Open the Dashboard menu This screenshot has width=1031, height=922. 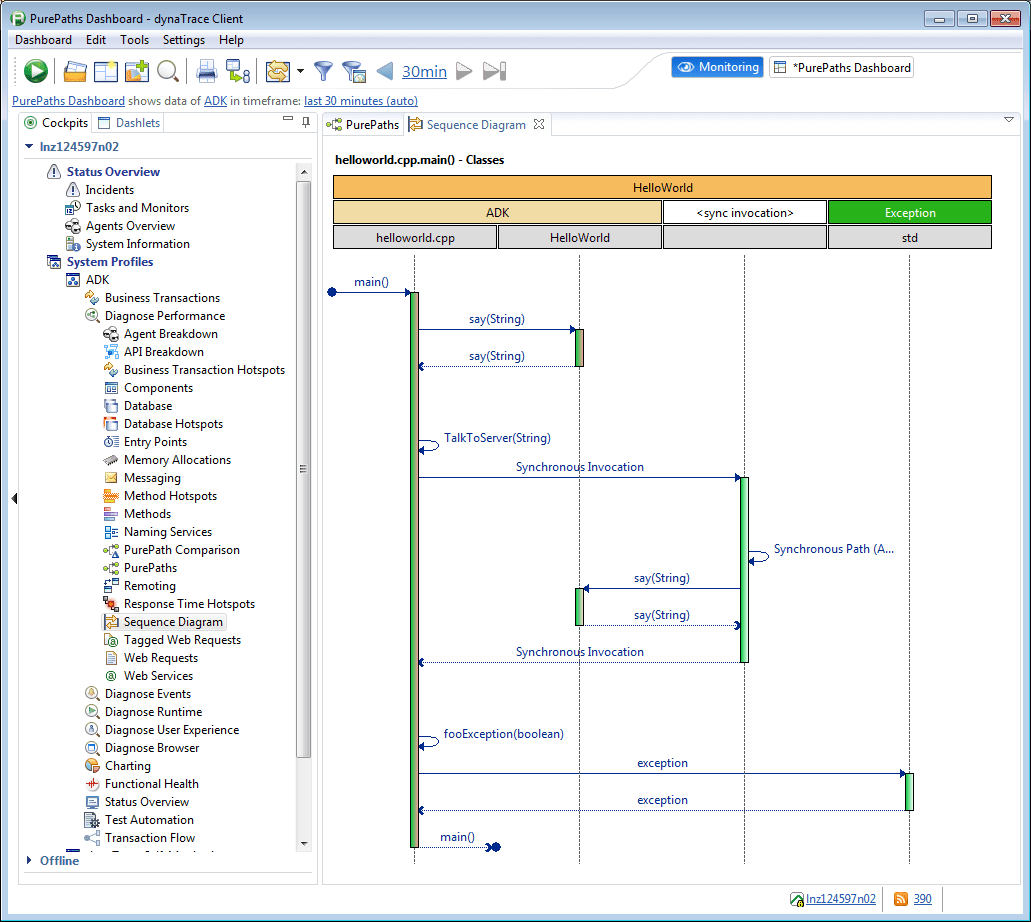(x=43, y=39)
